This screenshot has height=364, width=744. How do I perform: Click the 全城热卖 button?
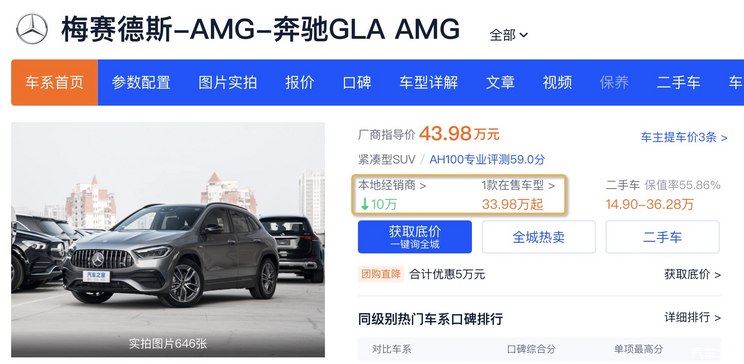[x=539, y=236]
